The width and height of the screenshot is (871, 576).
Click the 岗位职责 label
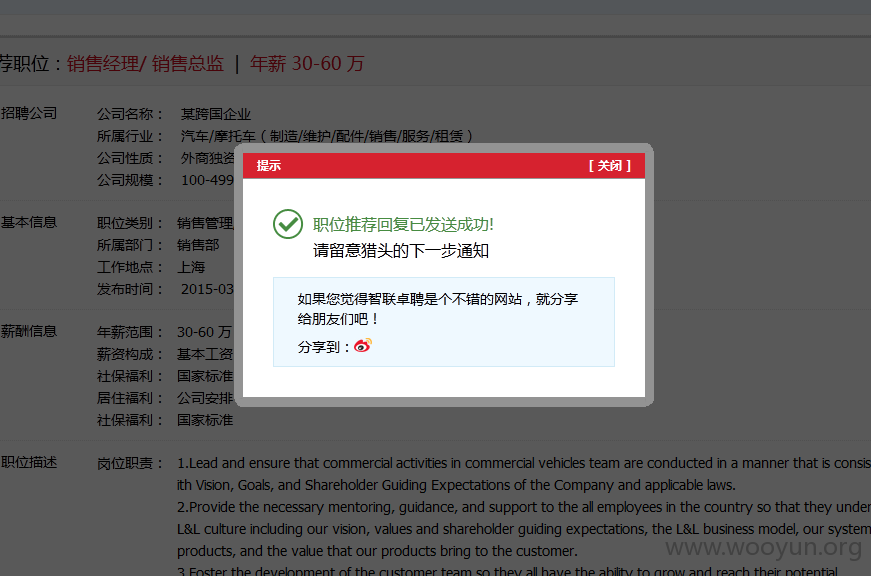(130, 463)
